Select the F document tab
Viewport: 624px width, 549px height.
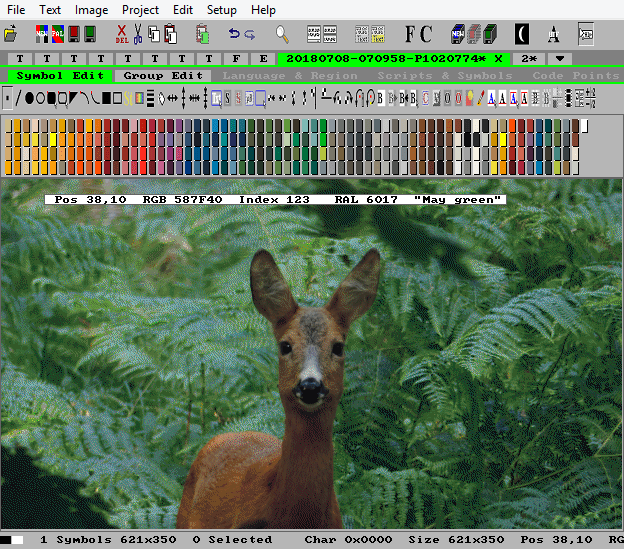click(236, 59)
